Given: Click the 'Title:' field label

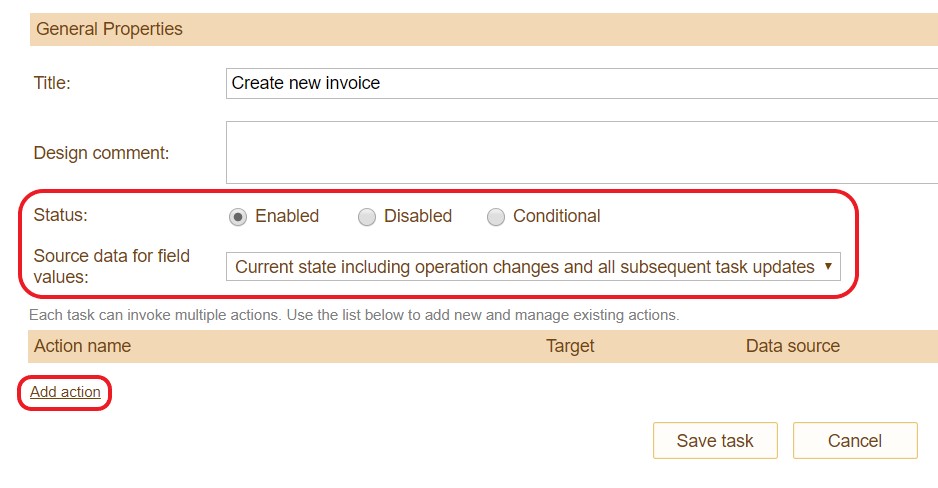Looking at the screenshot, I should pos(52,83).
